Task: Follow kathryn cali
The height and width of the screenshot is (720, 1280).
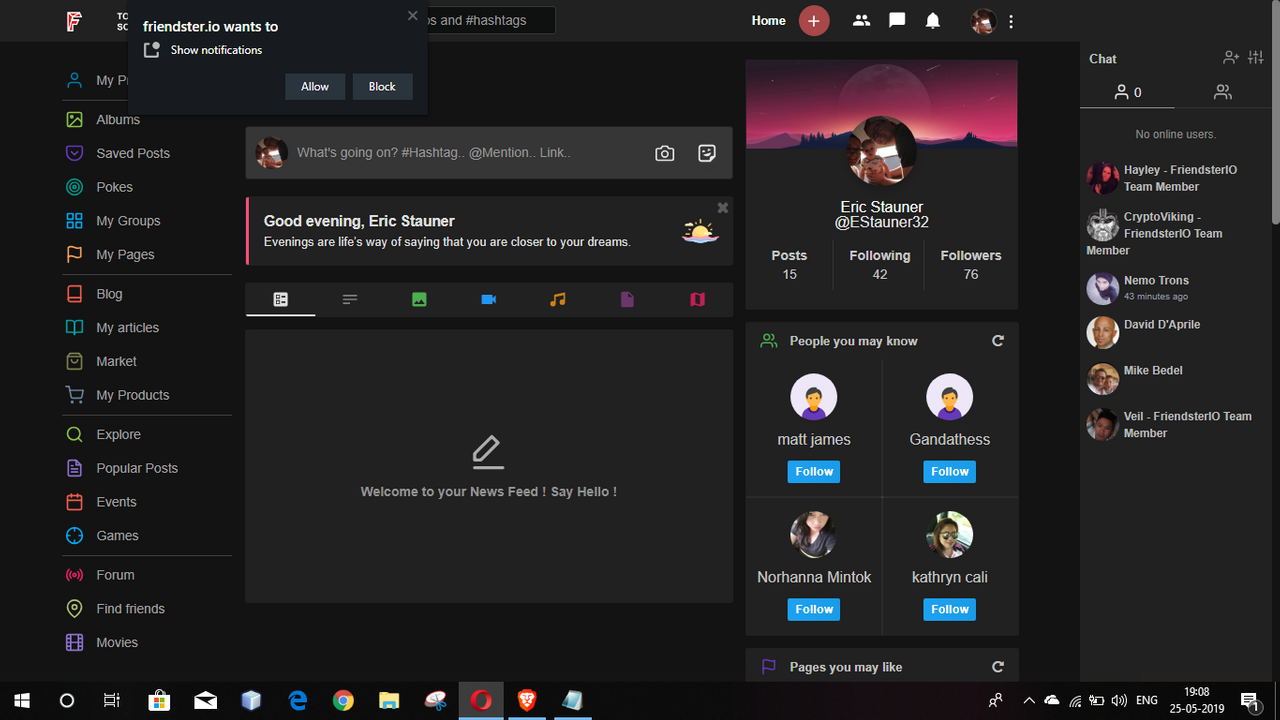Action: click(x=950, y=610)
